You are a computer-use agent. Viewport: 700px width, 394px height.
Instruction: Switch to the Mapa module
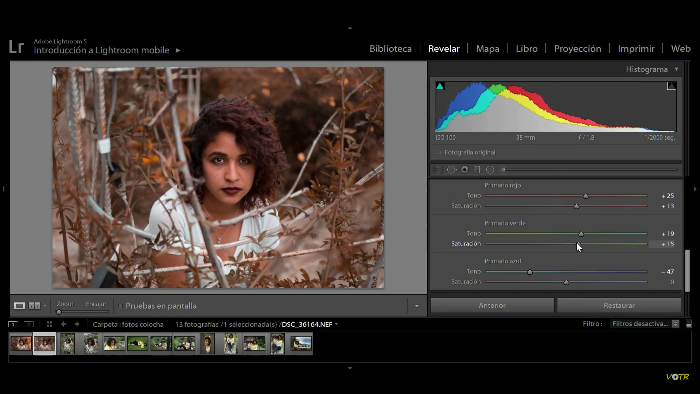tap(488, 49)
